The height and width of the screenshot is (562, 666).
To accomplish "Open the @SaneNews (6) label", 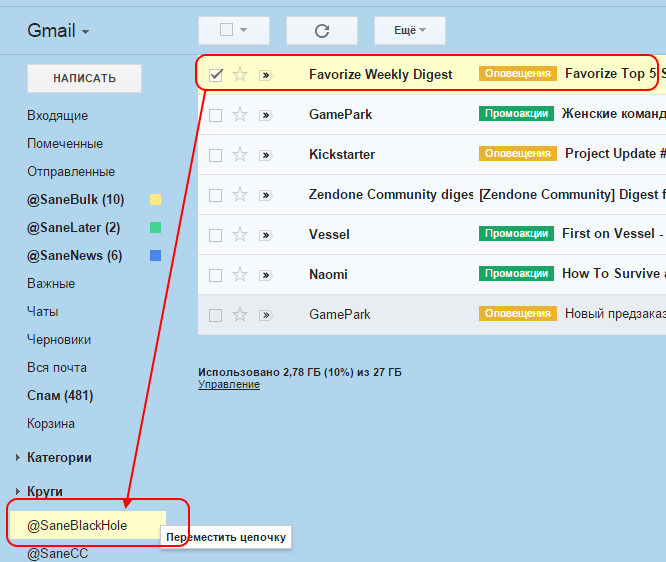I will pos(75,256).
